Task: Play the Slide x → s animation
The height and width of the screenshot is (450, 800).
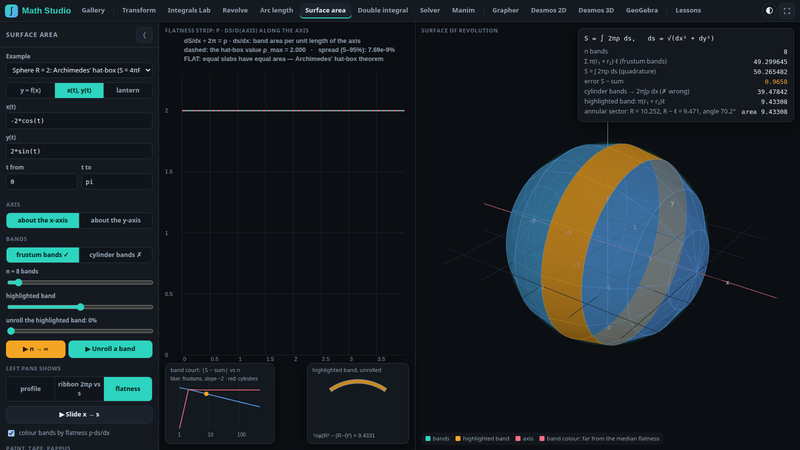Action: pyautogui.click(x=79, y=415)
